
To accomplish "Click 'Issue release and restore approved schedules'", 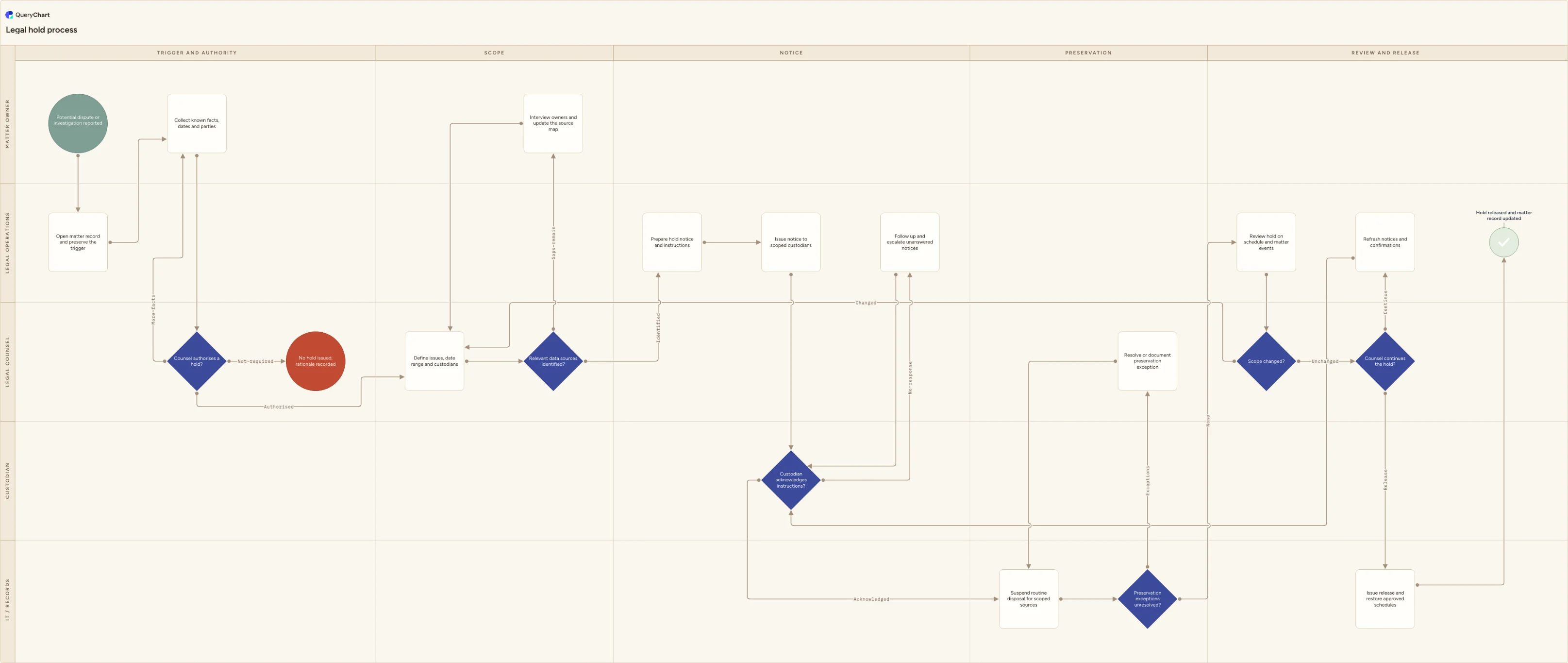I will tap(1385, 599).
